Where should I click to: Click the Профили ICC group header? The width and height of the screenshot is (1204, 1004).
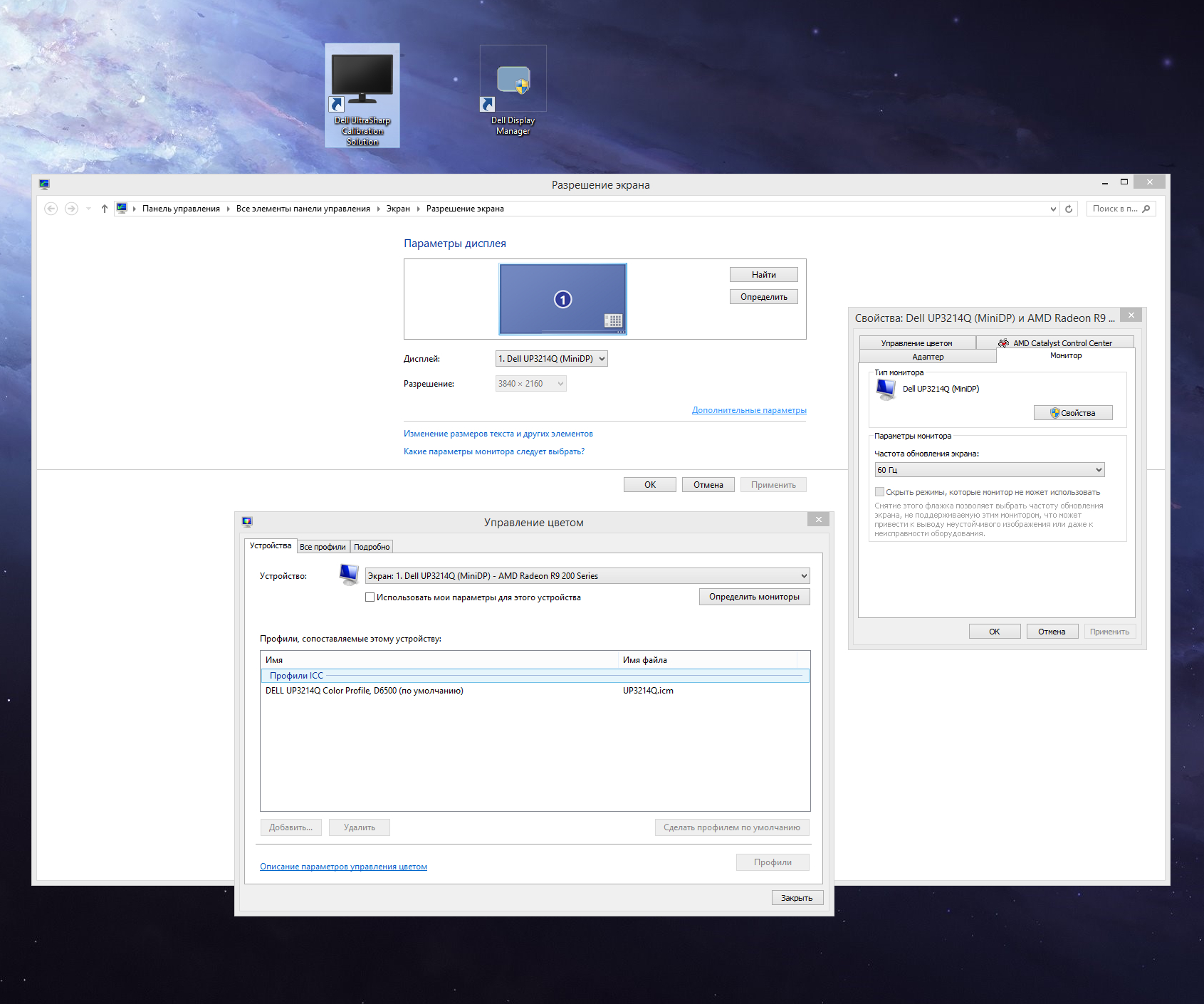coord(535,676)
